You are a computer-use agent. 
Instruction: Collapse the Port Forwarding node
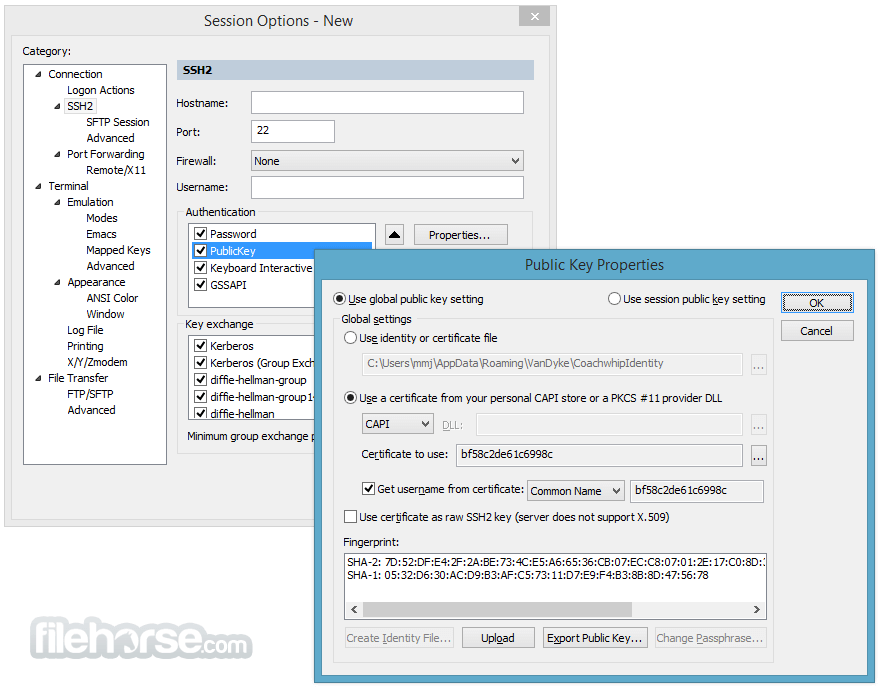pyautogui.click(x=57, y=154)
